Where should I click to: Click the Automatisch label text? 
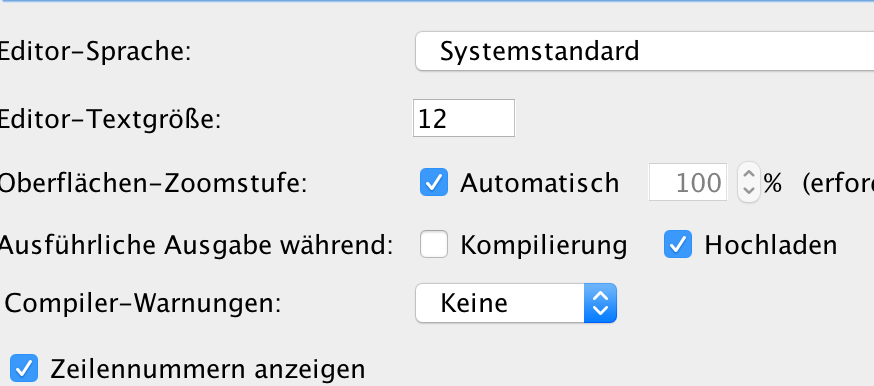coord(540,183)
